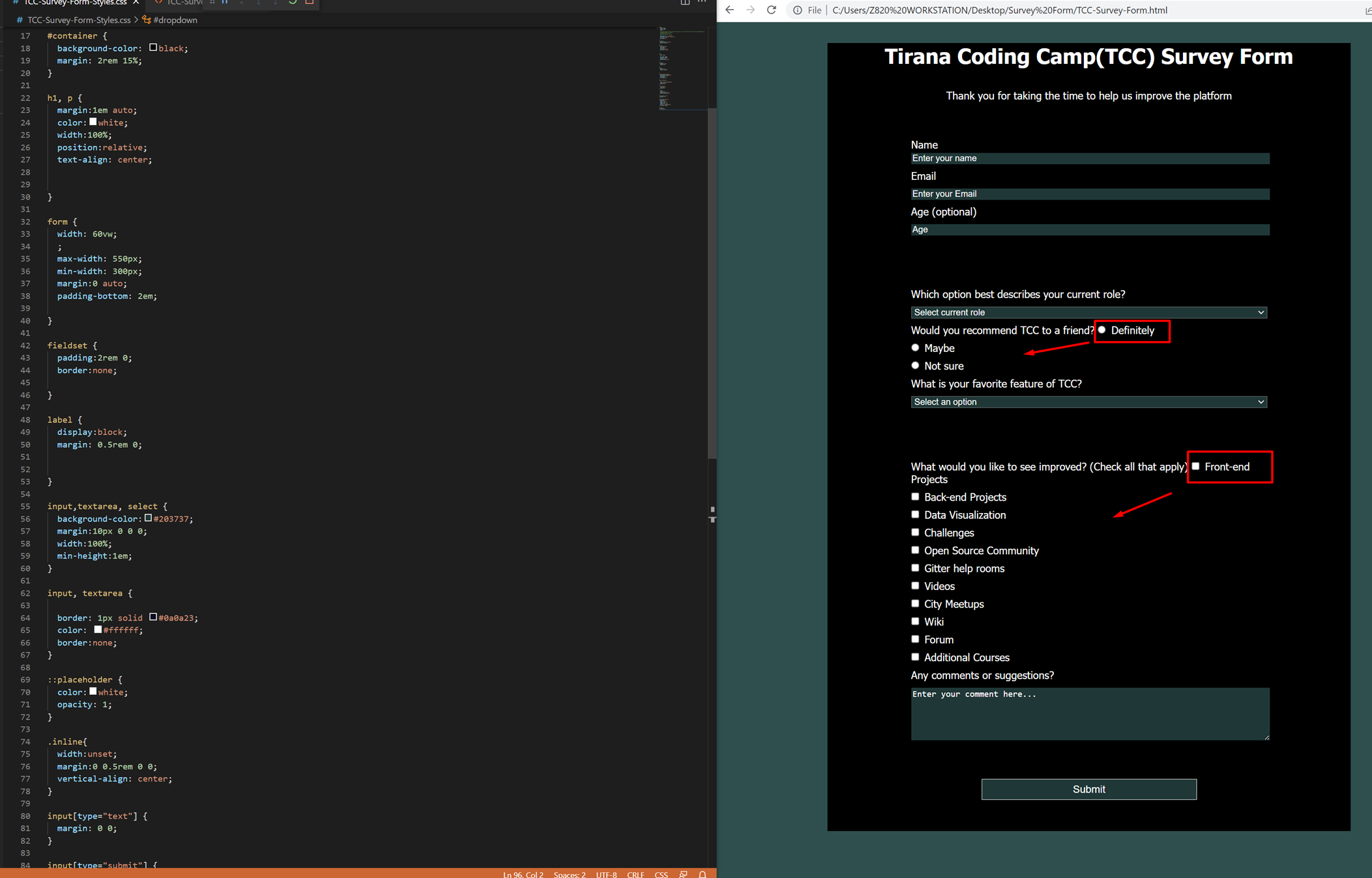1372x878 pixels.
Task: Check the Wiki checkbox
Action: 915,621
